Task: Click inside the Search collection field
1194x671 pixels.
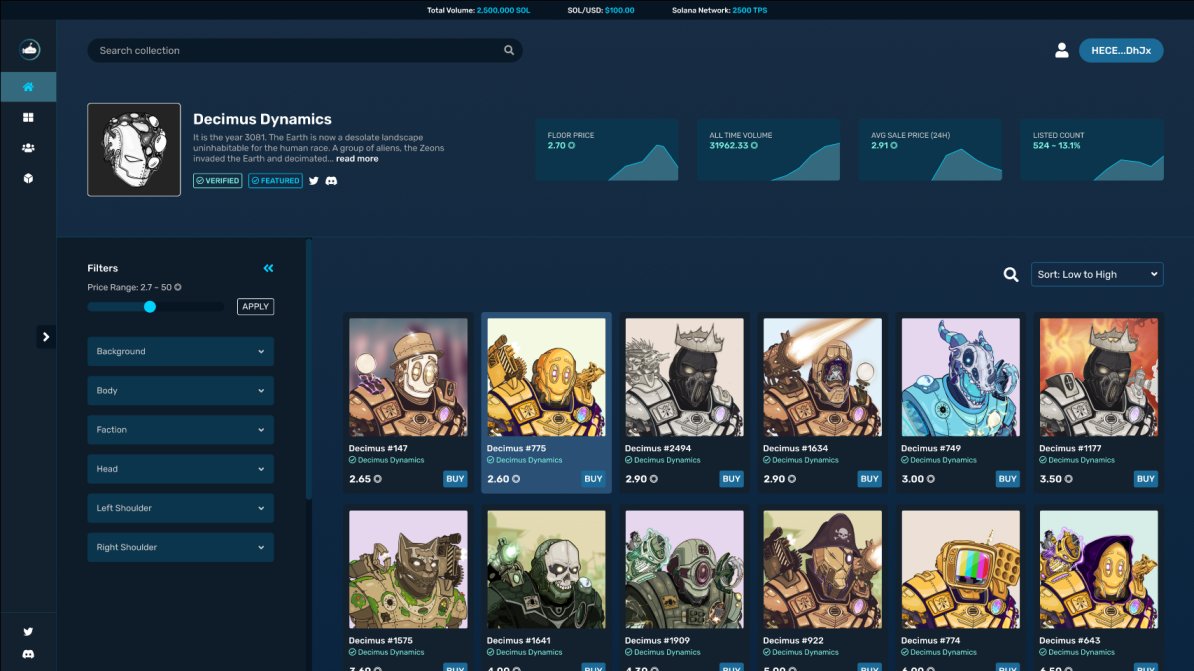Action: point(305,50)
